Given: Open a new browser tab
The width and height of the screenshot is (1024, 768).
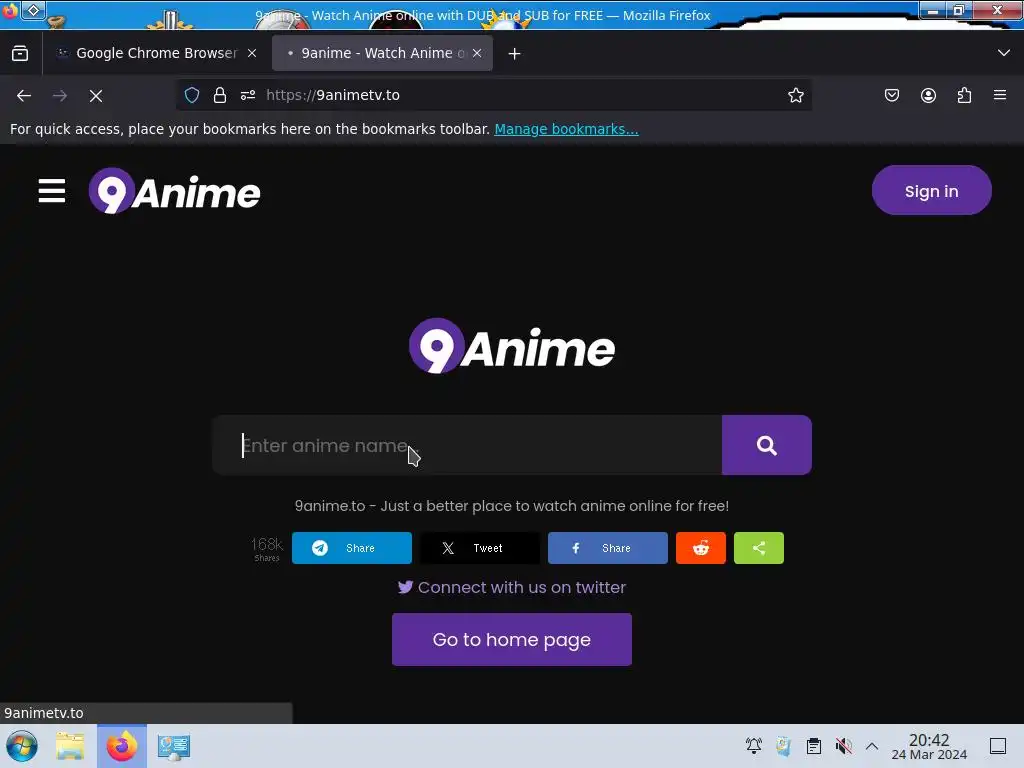Looking at the screenshot, I should [515, 54].
